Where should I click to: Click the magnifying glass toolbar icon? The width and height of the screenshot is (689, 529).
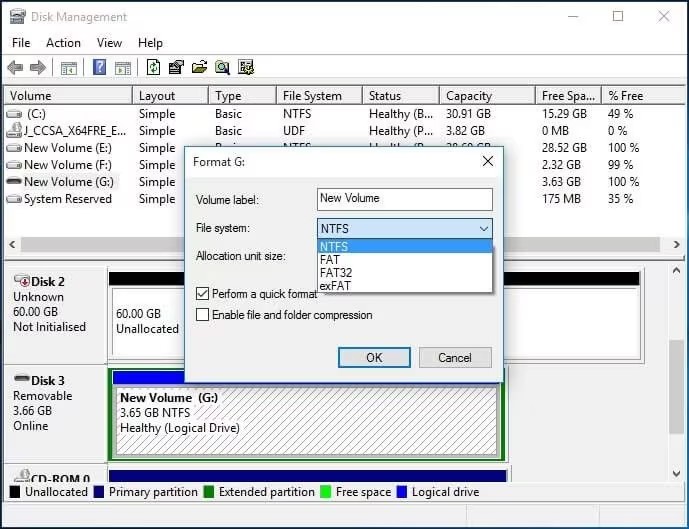[222, 68]
